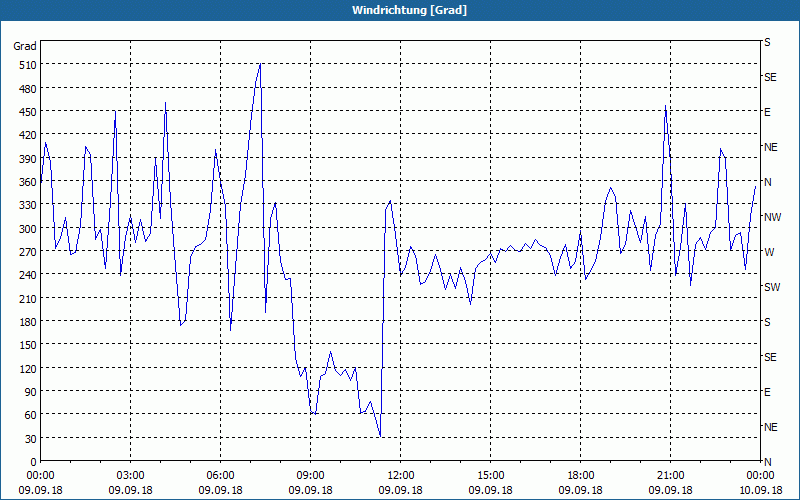Click the 90 y-axis value

pyautogui.click(x=31, y=392)
